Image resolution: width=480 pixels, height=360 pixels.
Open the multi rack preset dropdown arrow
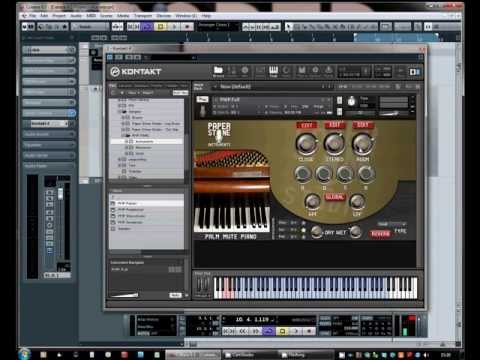coord(215,87)
